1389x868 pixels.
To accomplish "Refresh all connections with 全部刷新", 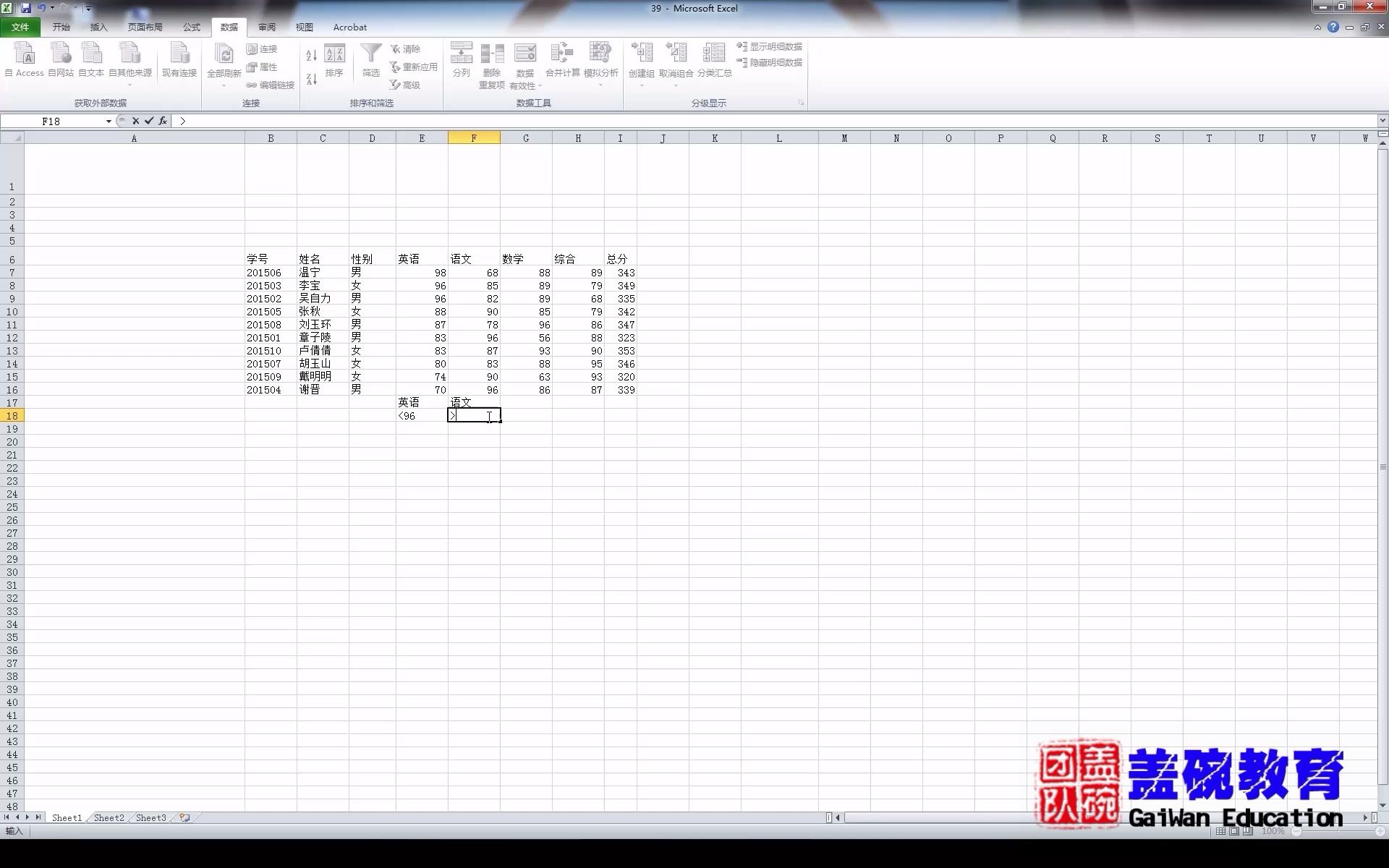I will pos(224,61).
